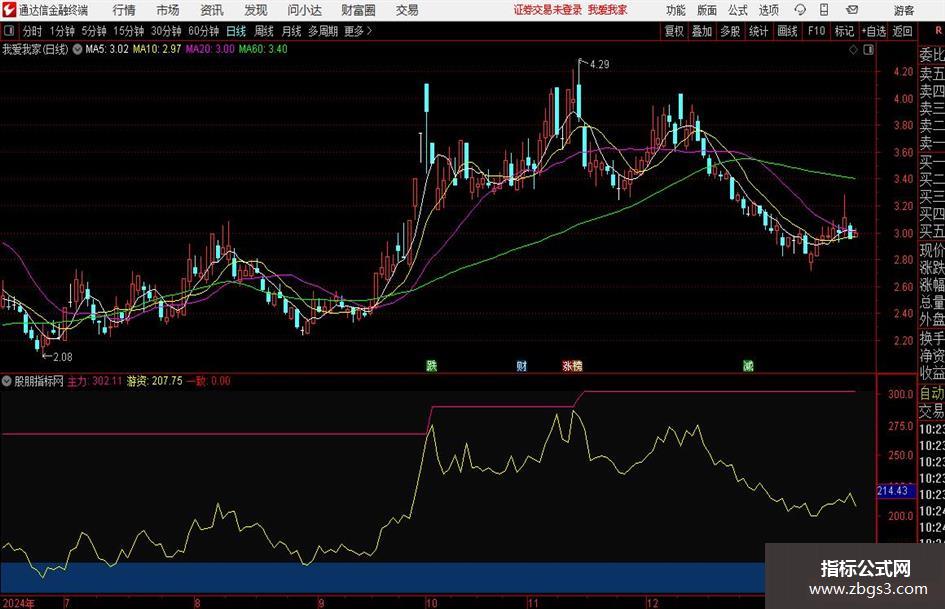
Task: Click the red 我爱我家 stock name in the top bar
Action: point(608,10)
